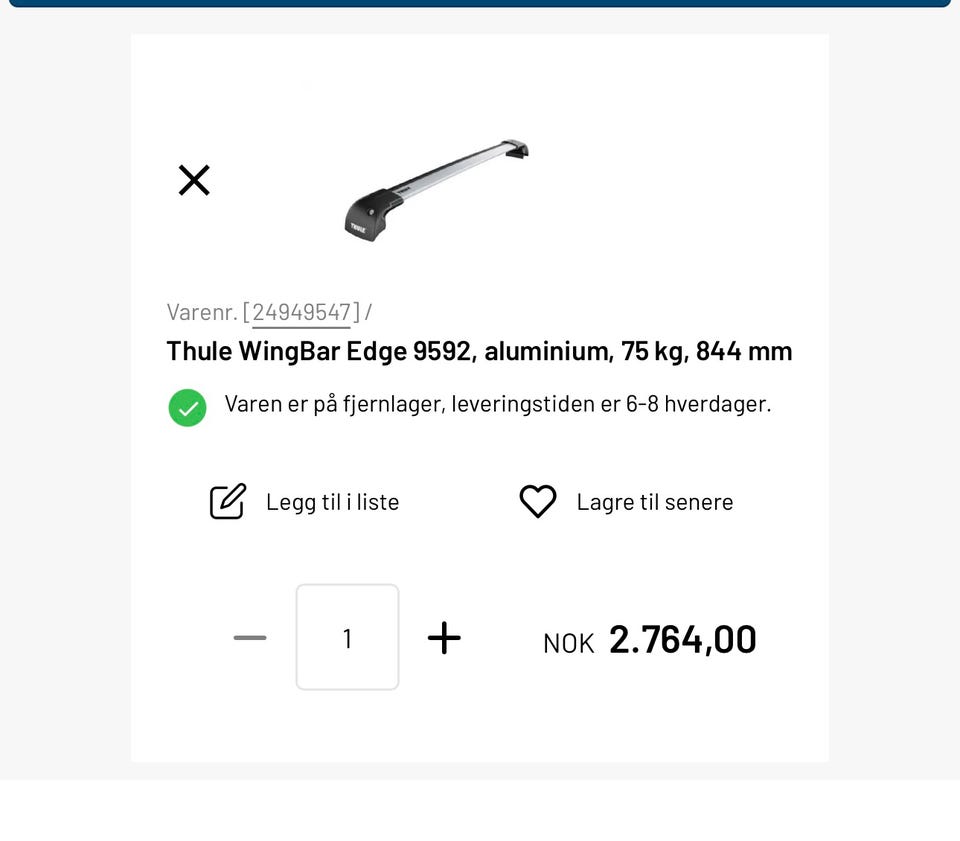Click the NOK currency label
The image size is (960, 841).
[568, 643]
